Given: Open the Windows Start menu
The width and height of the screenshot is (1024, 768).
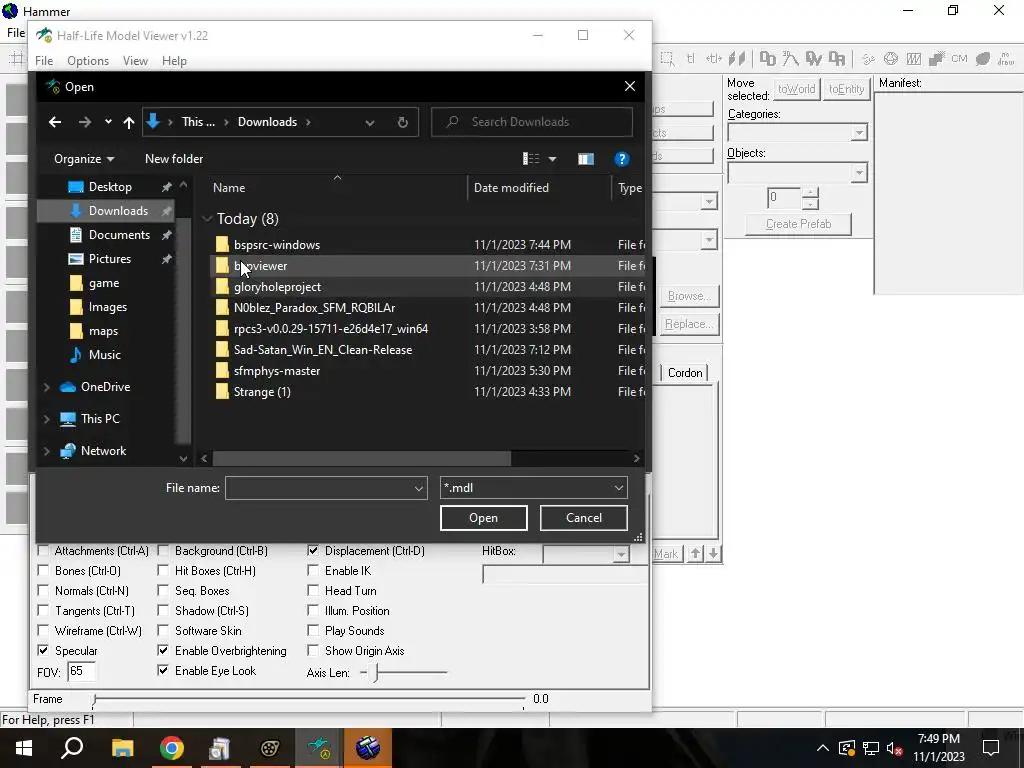Looking at the screenshot, I should (x=24, y=748).
